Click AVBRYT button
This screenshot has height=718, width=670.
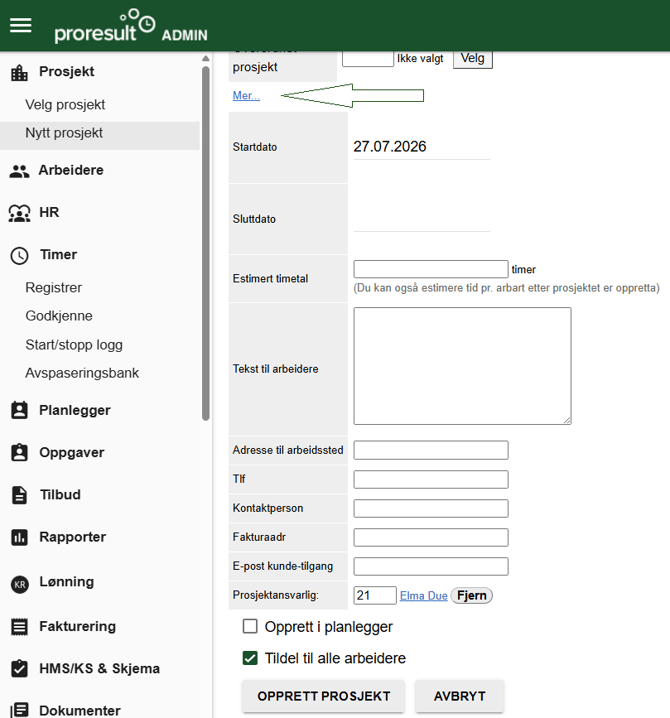pos(459,696)
